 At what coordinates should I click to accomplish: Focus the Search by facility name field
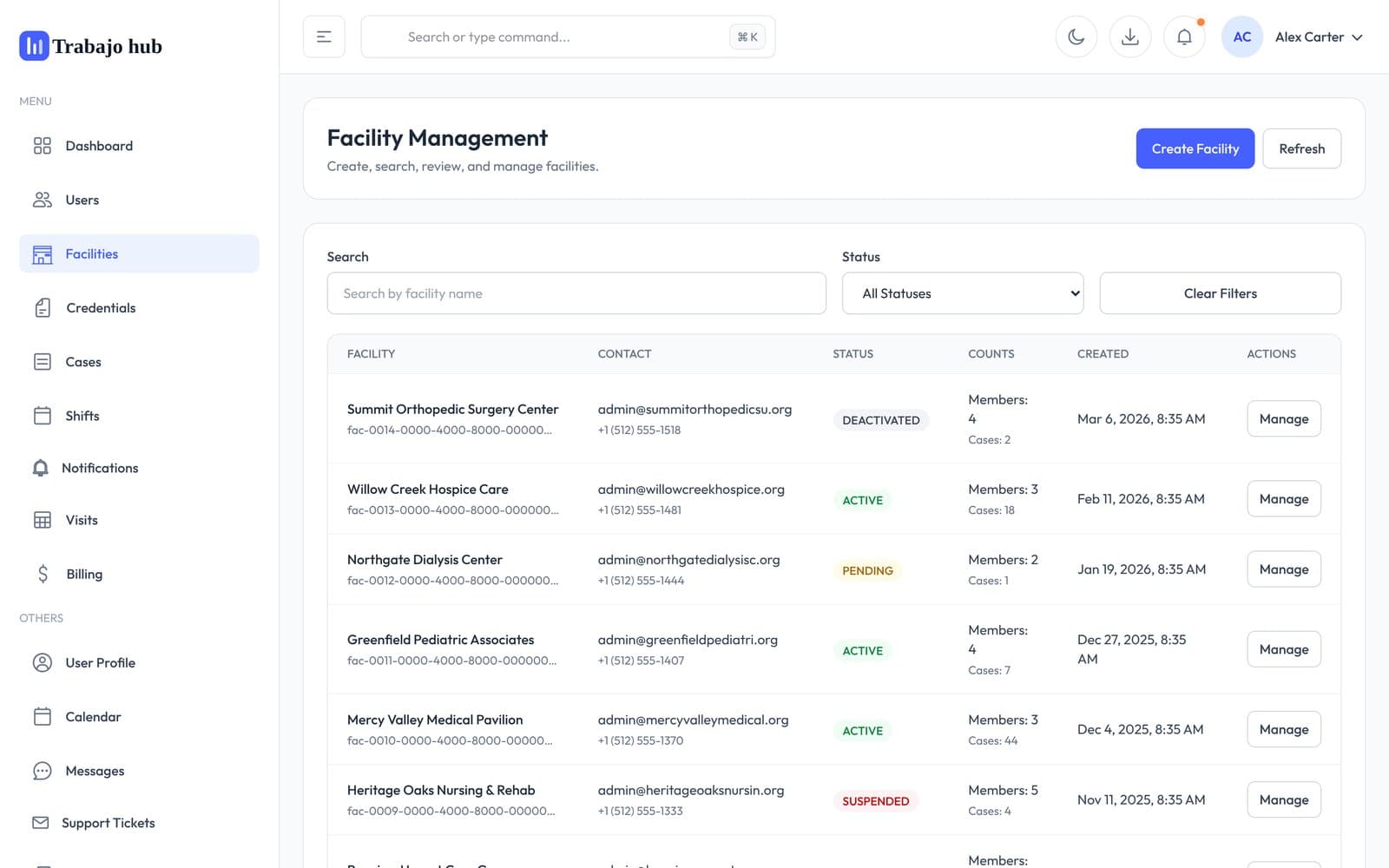(576, 293)
